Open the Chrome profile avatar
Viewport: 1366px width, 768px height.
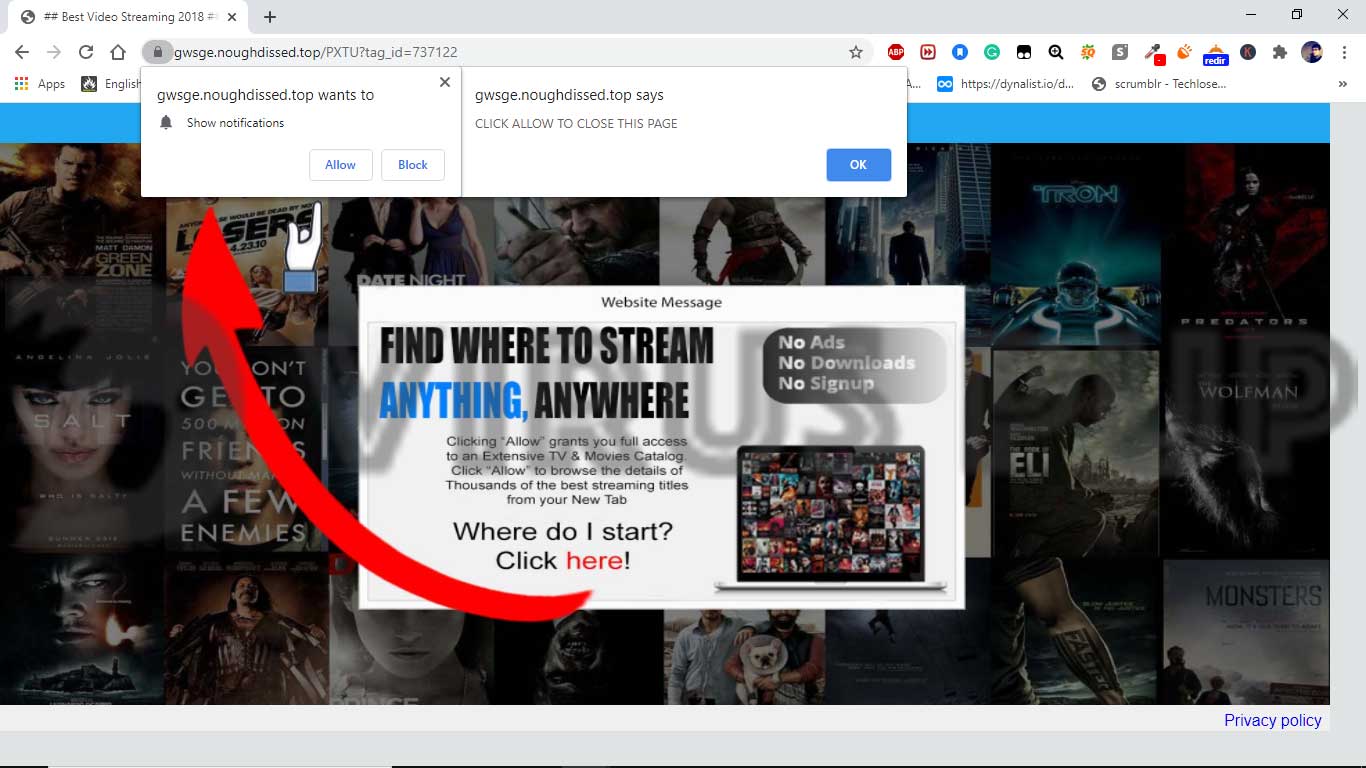[1311, 52]
